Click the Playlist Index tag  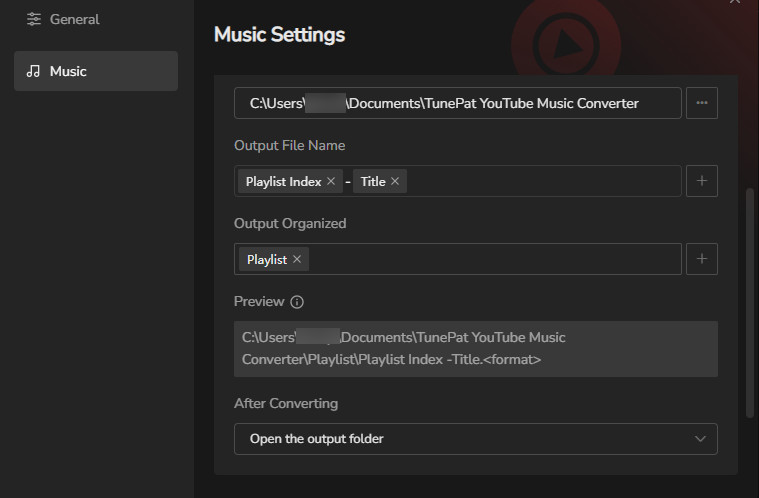pyautogui.click(x=290, y=181)
